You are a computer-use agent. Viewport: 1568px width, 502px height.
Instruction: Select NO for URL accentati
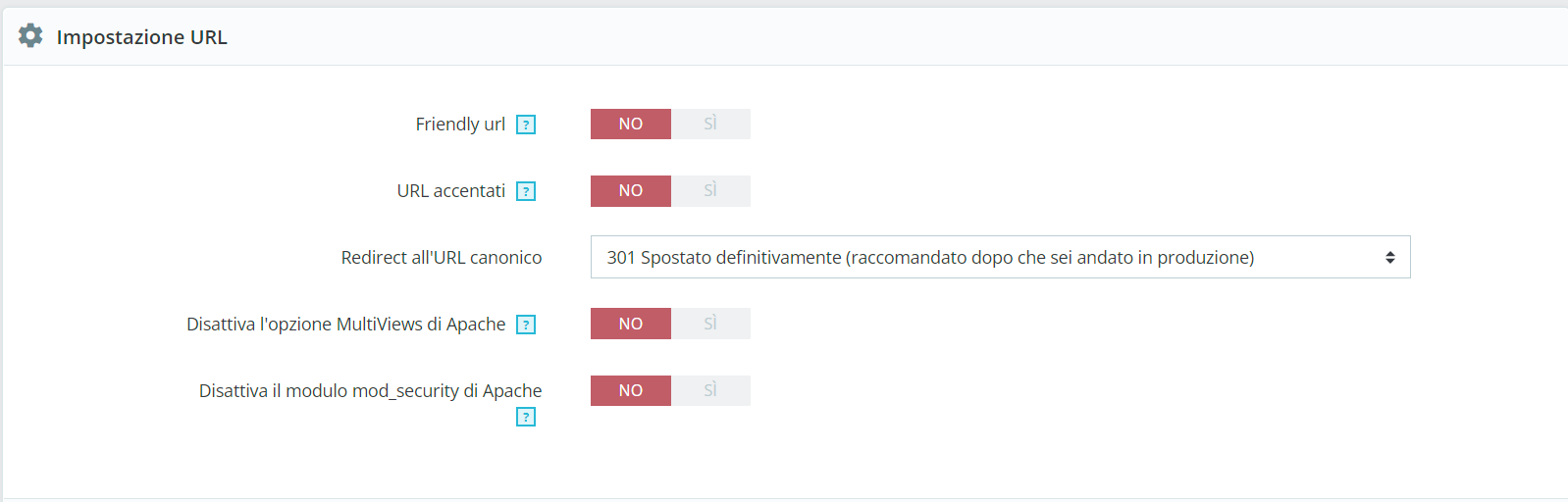(x=630, y=190)
